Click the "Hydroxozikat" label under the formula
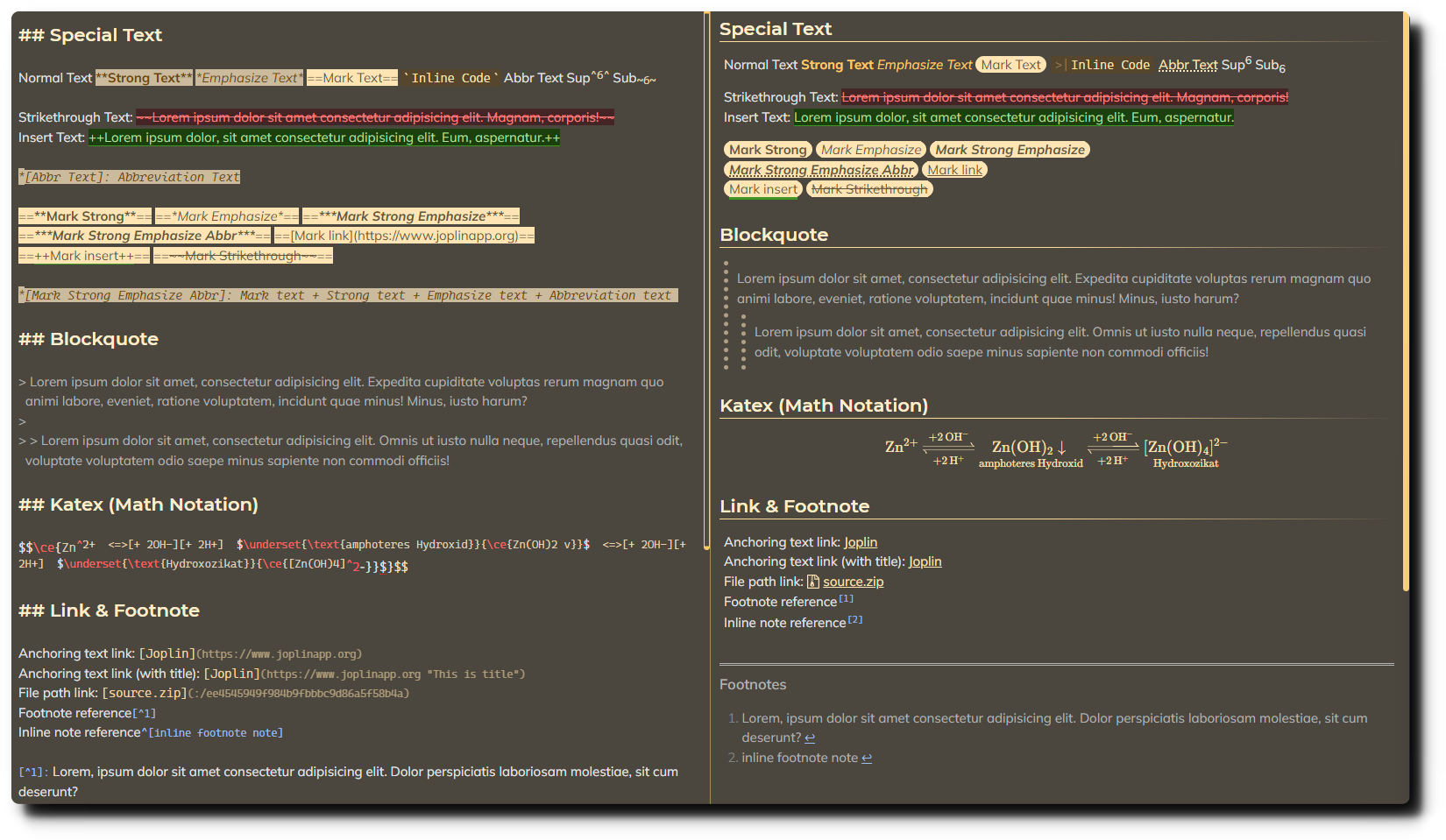The width and height of the screenshot is (1446, 840). pyautogui.click(x=1185, y=463)
